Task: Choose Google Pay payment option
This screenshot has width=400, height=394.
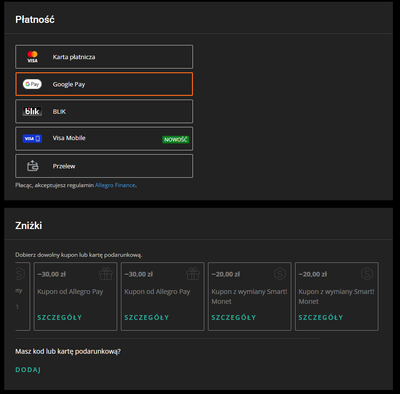Action: point(104,84)
